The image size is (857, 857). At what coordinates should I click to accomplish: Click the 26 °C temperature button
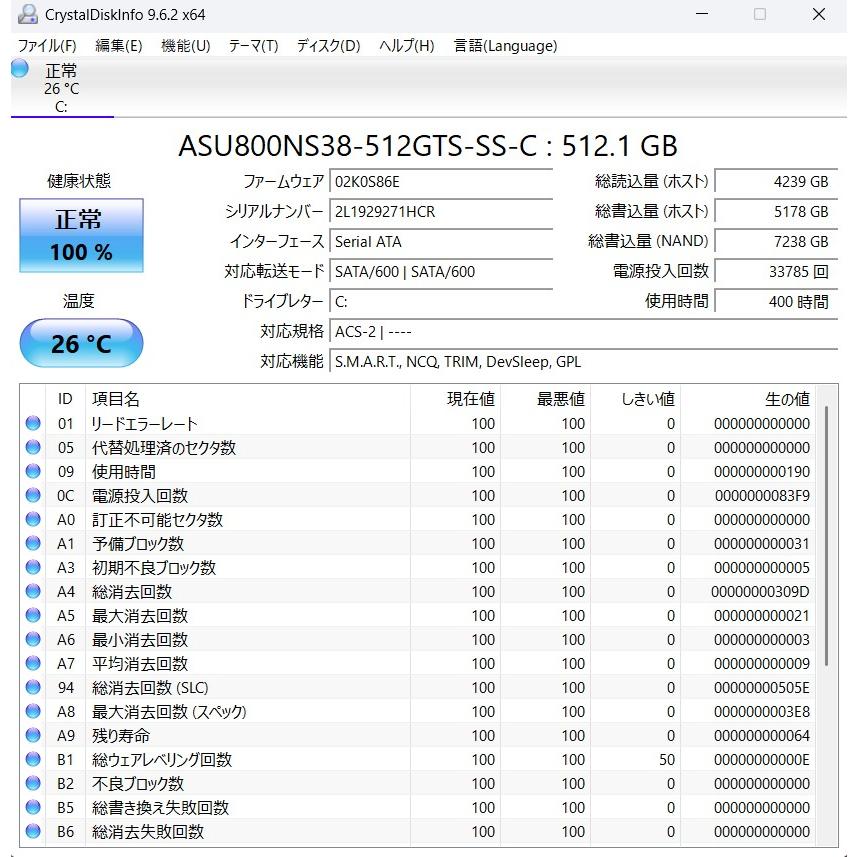click(x=81, y=343)
